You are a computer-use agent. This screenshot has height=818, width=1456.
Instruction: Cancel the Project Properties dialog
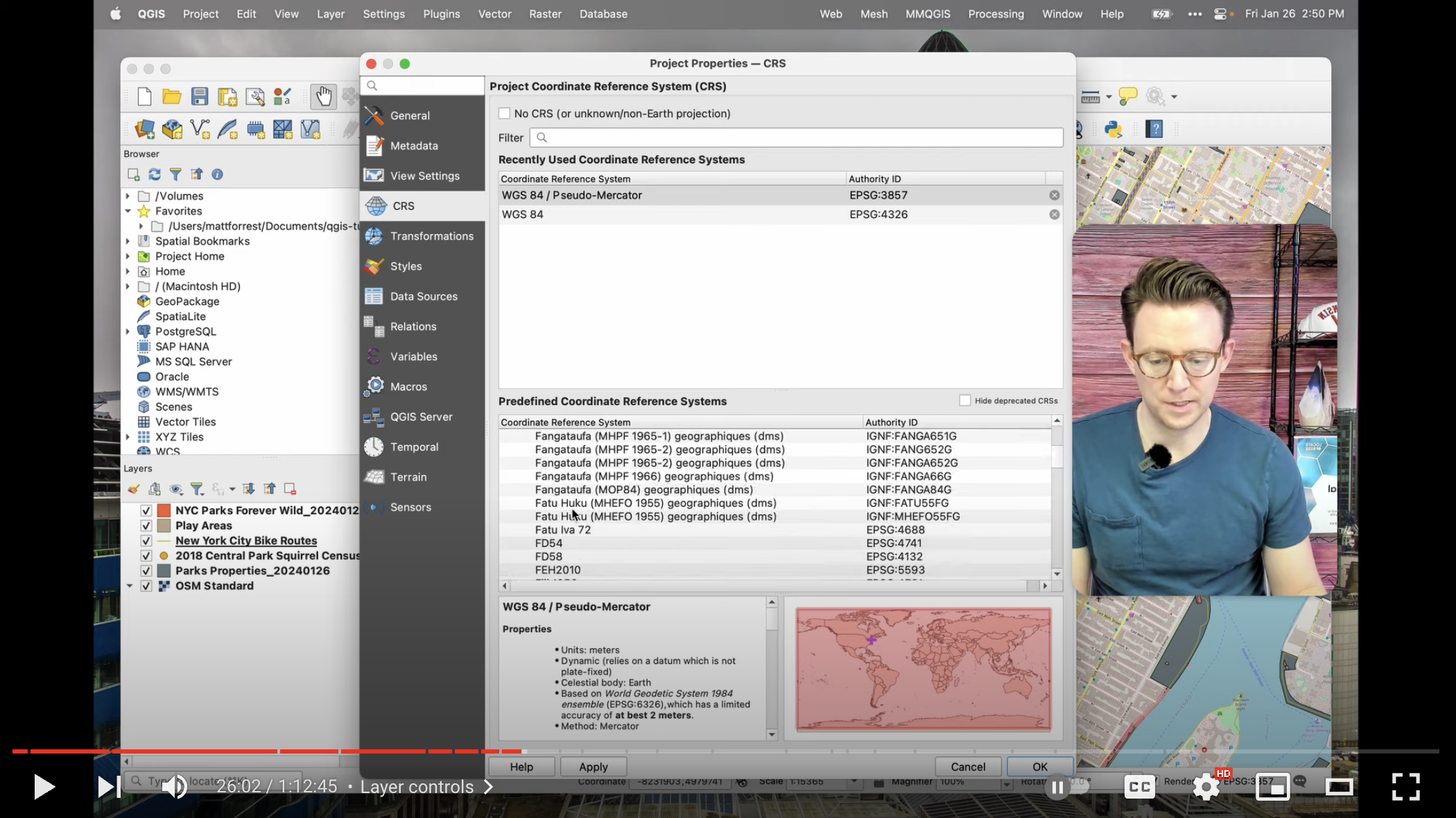(x=968, y=767)
